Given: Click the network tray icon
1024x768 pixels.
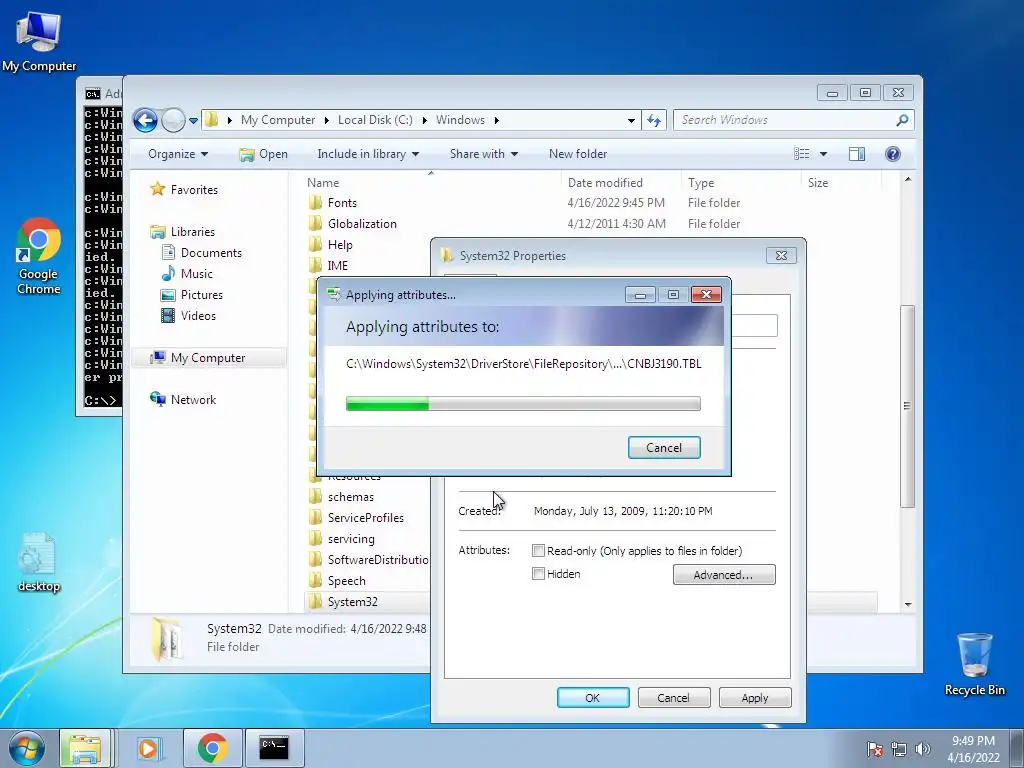Looking at the screenshot, I should click(x=899, y=749).
